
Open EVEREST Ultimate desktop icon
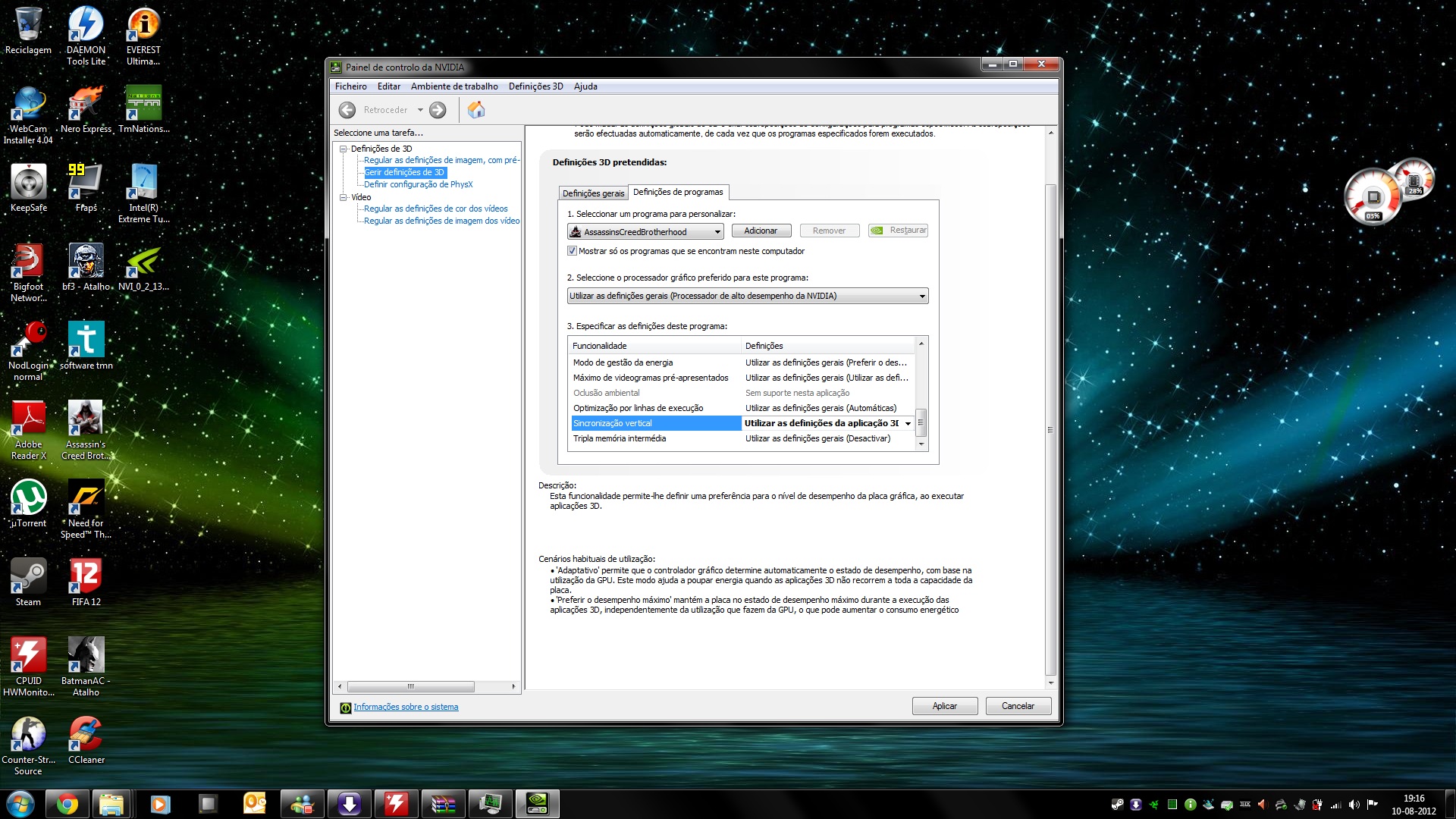click(143, 36)
